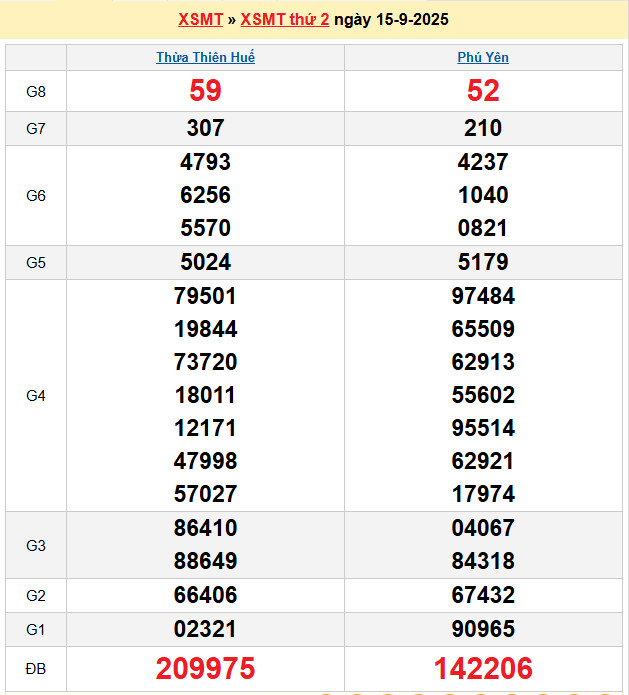Click the Phú Yên column link
Image resolution: width=629 pixels, height=695 pixels.
483,57
